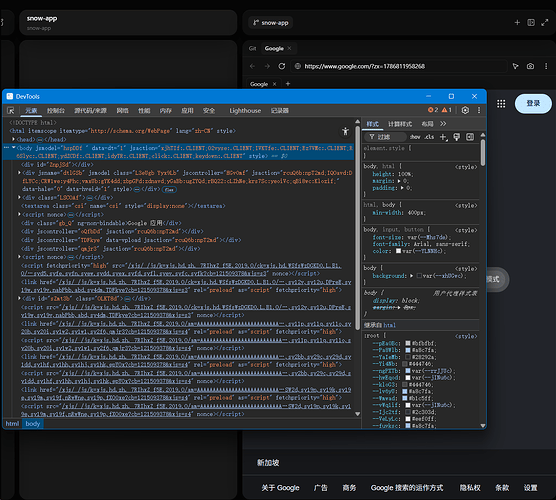The height and width of the screenshot is (500, 556).
Task: Add a new style rule with plus icon
Action: [x=443, y=137]
